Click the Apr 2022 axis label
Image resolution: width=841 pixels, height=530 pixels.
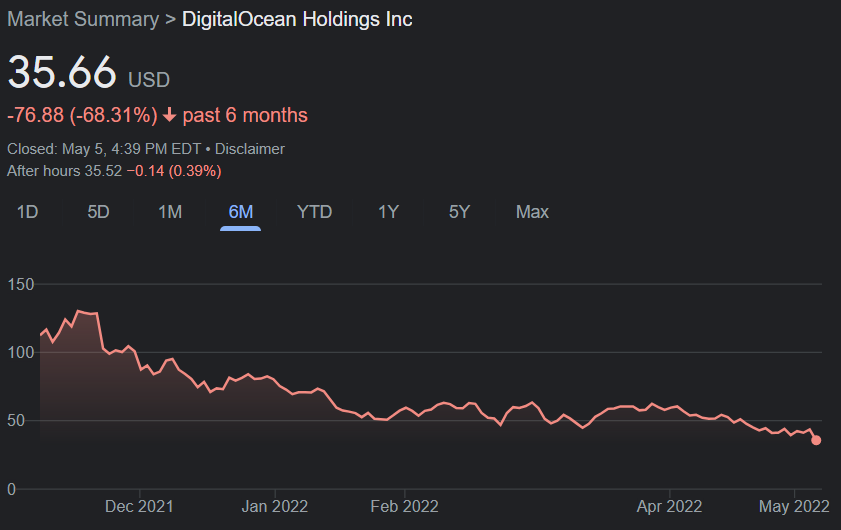[669, 506]
